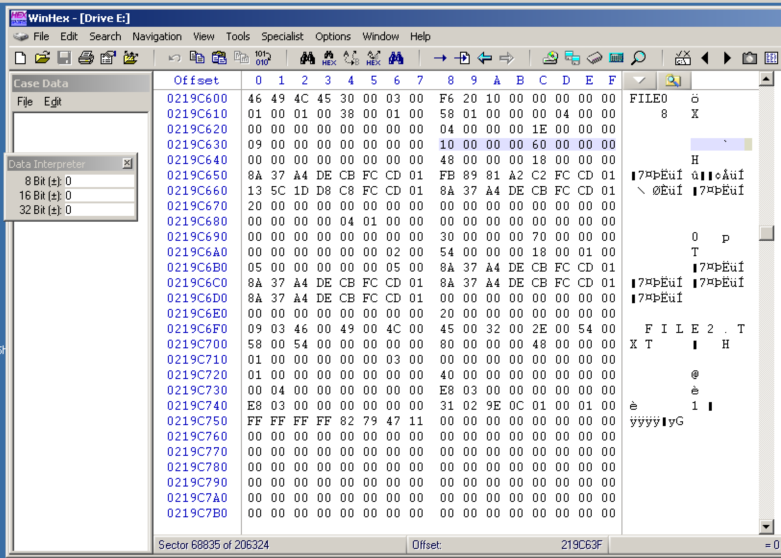
Task: Click the Paste clipboard icon
Action: [219, 58]
